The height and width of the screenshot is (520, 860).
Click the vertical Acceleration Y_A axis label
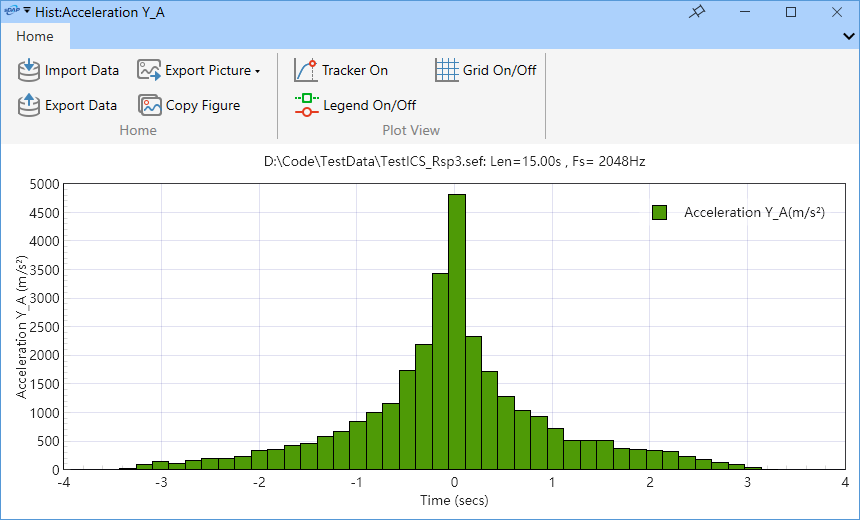pos(21,326)
